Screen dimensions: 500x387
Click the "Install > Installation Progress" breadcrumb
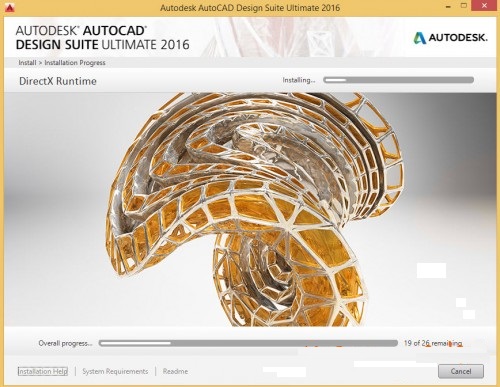point(62,63)
